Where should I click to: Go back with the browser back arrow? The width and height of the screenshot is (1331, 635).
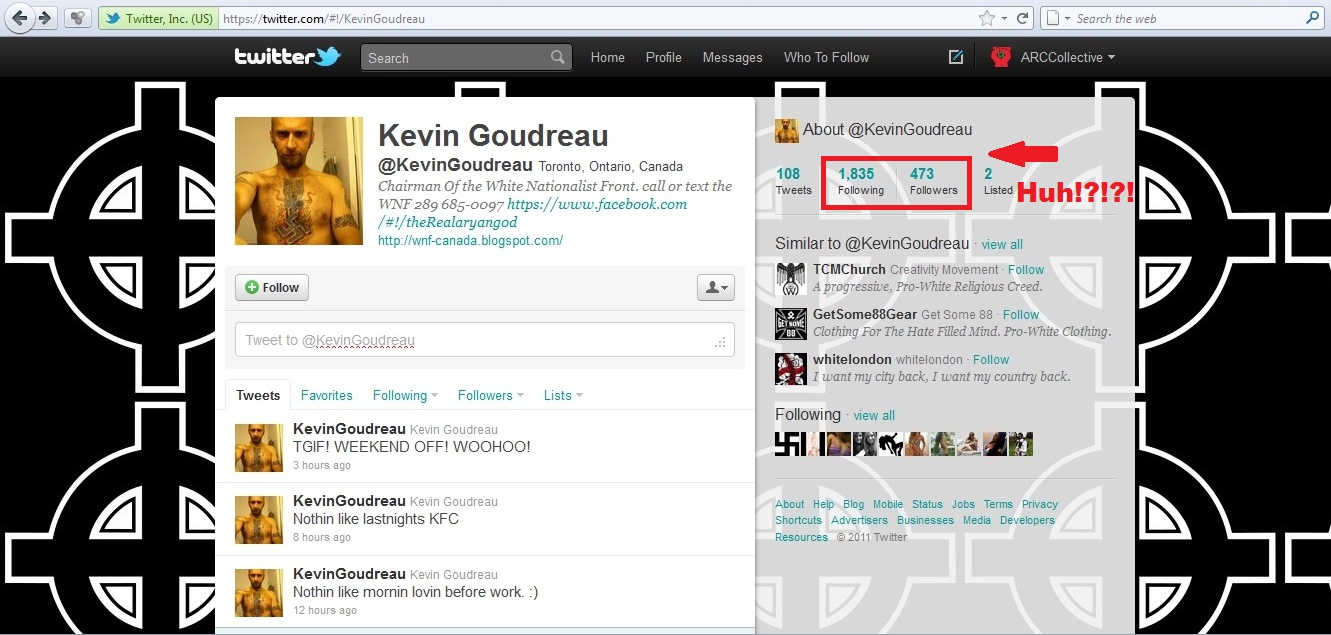click(x=20, y=18)
